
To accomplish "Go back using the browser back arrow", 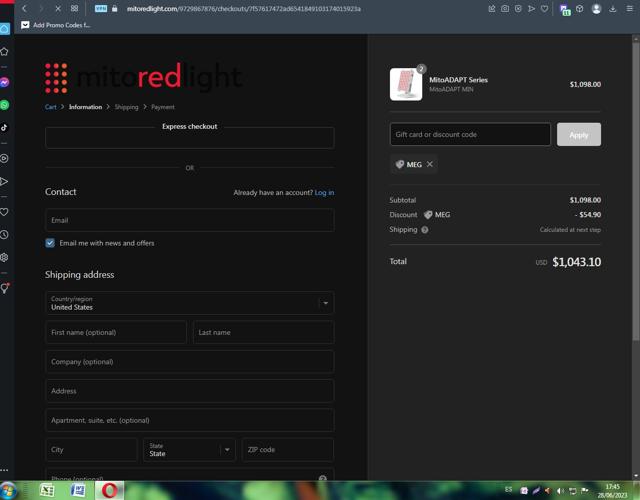I will (x=24, y=9).
